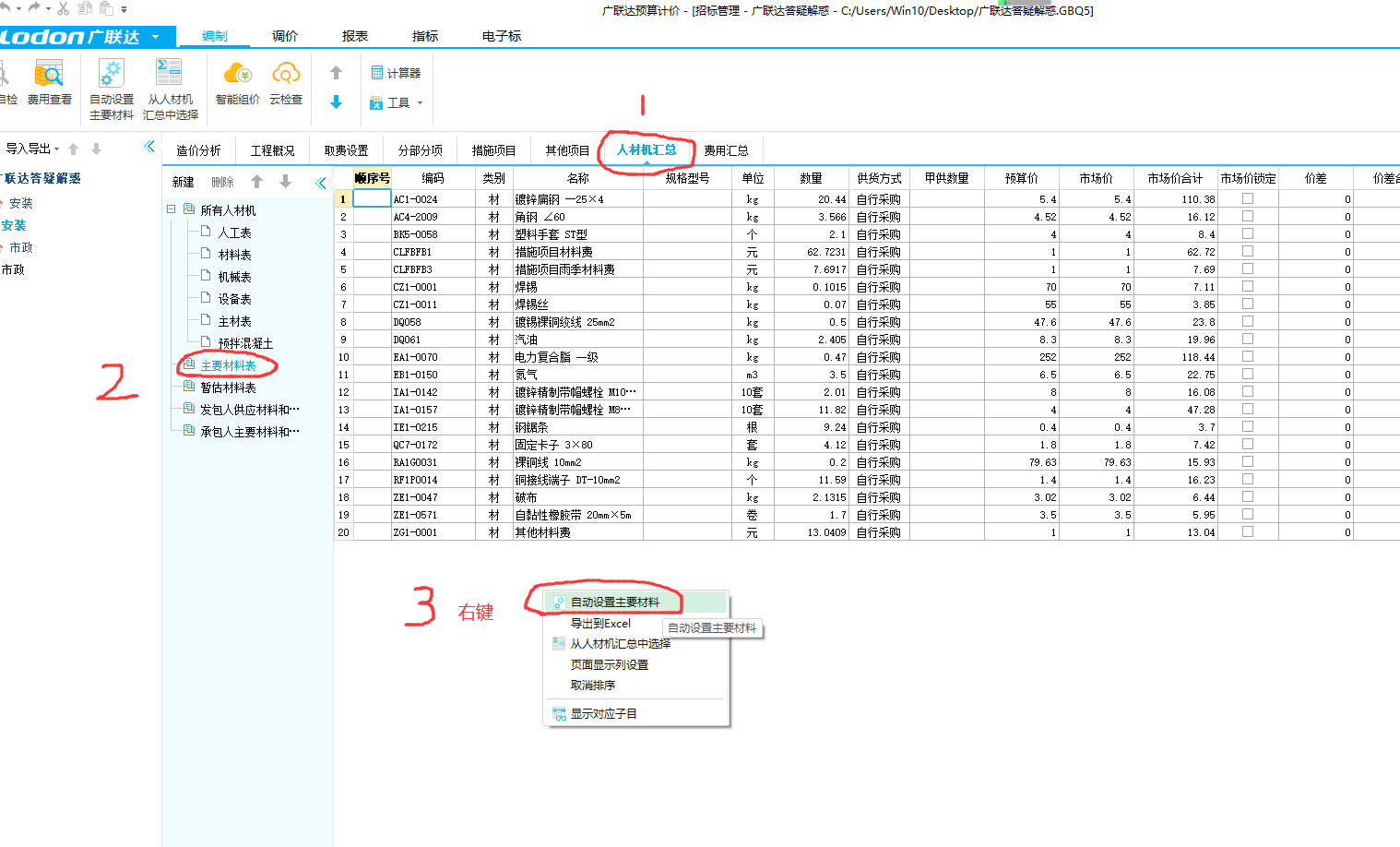
Task: Open the quick access toolbar customize dropdown
Action: (125, 9)
